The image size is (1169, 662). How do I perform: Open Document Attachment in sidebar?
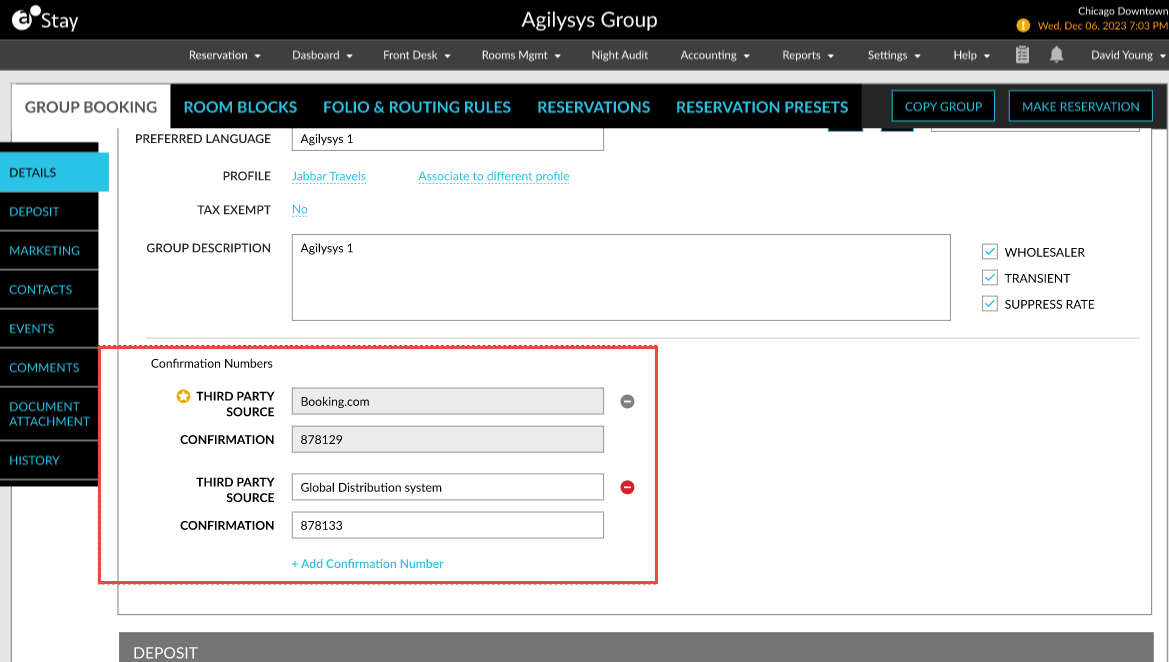click(x=49, y=414)
